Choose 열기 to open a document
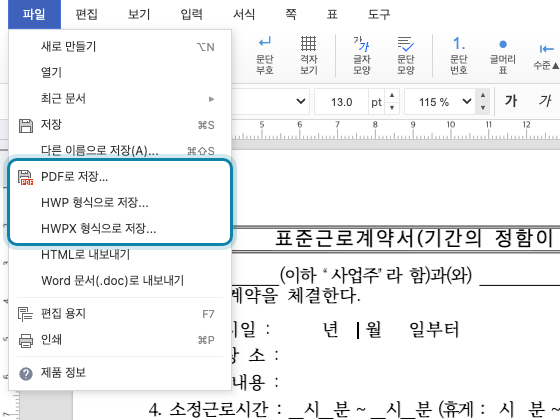Image resolution: width=560 pixels, height=420 pixels. (x=120, y=72)
